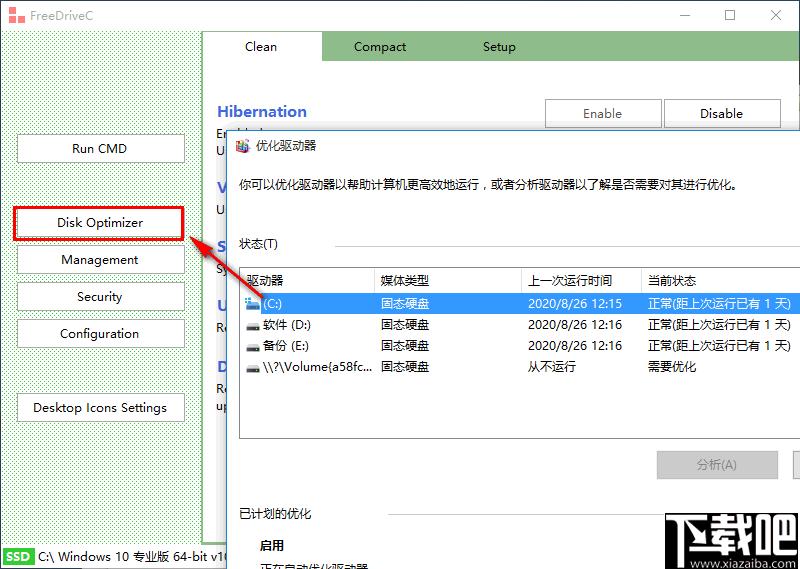The height and width of the screenshot is (569, 800).
Task: Click the C: drive icon in list
Action: coord(253,304)
